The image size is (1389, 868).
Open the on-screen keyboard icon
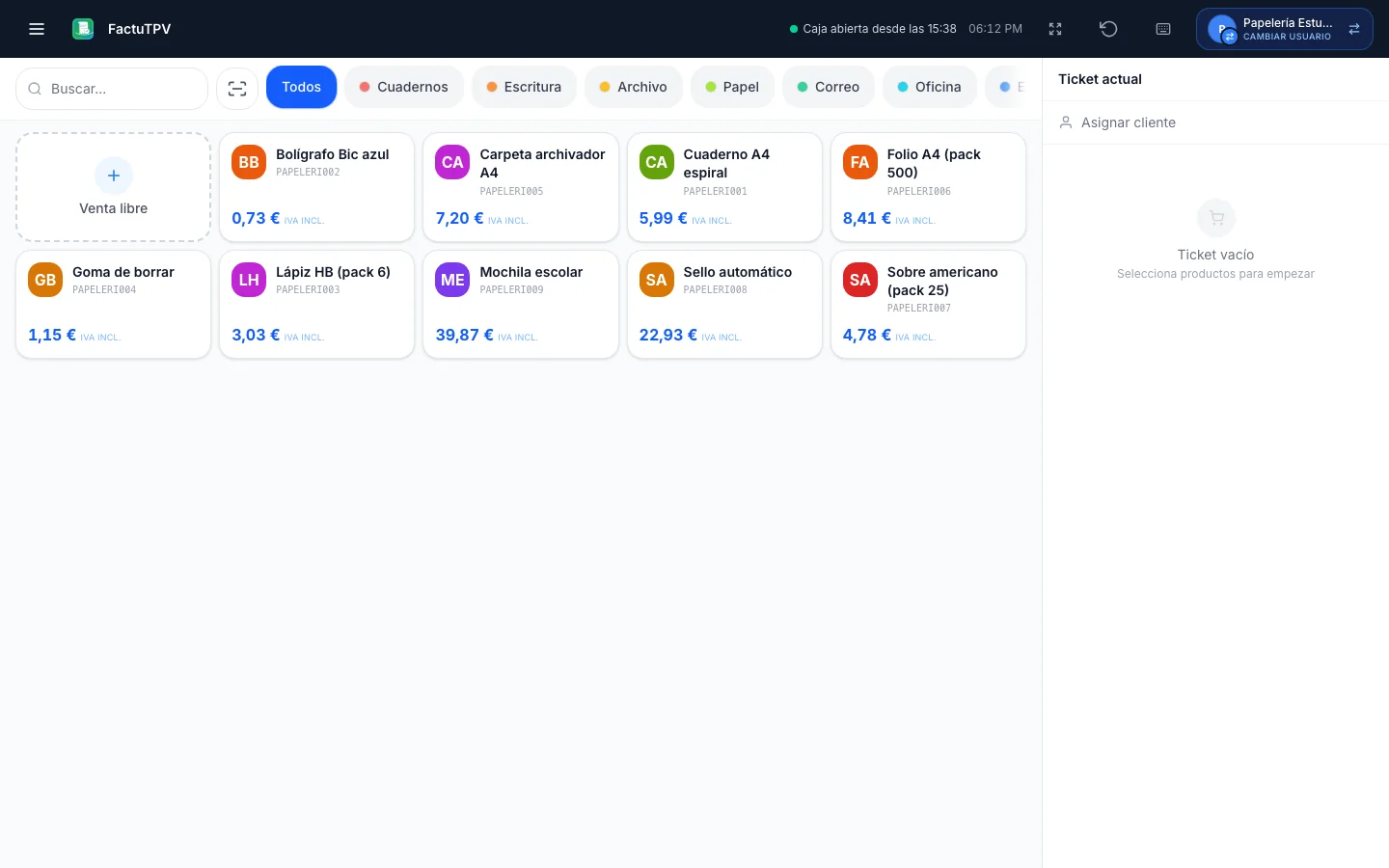[1163, 29]
